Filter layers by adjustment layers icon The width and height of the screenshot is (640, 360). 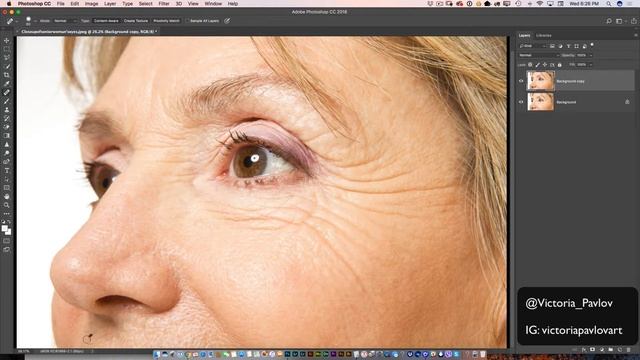[x=560, y=46]
